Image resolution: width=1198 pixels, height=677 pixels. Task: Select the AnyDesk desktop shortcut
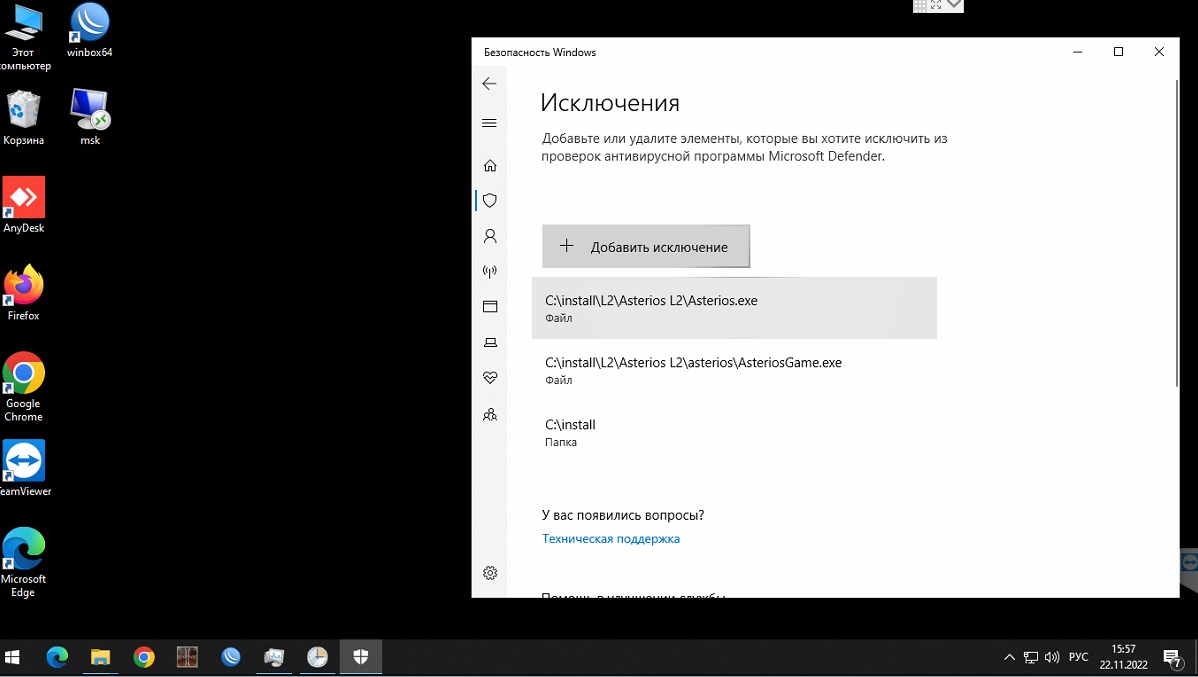coord(24,205)
